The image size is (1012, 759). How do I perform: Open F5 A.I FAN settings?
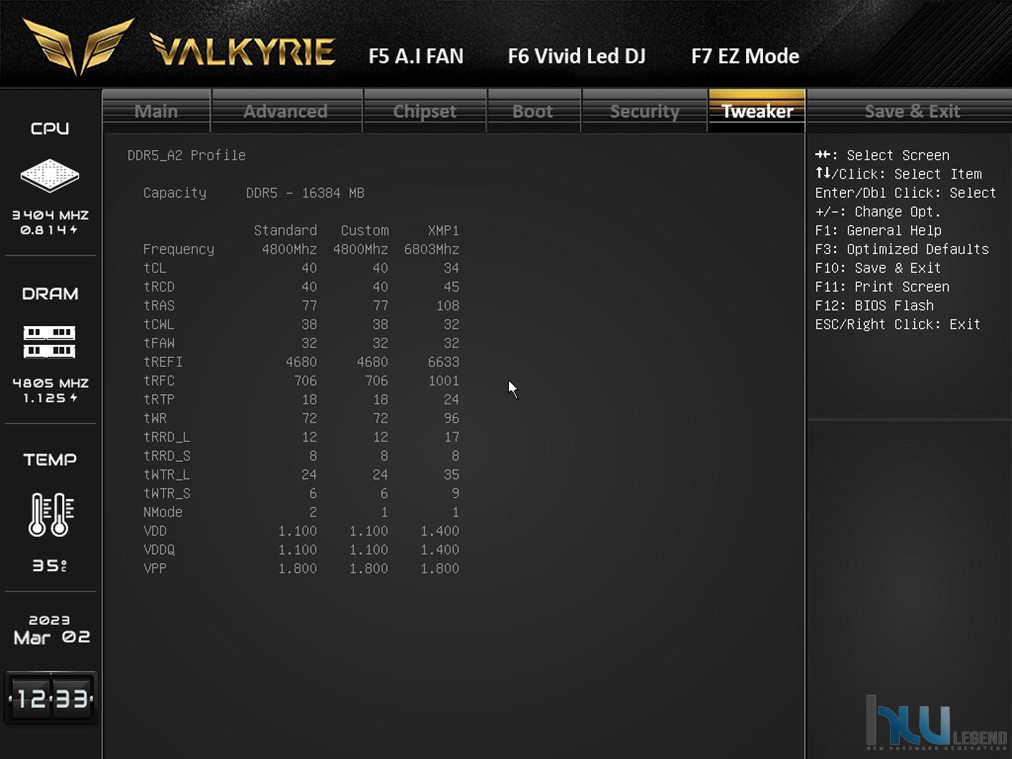pyautogui.click(x=416, y=56)
